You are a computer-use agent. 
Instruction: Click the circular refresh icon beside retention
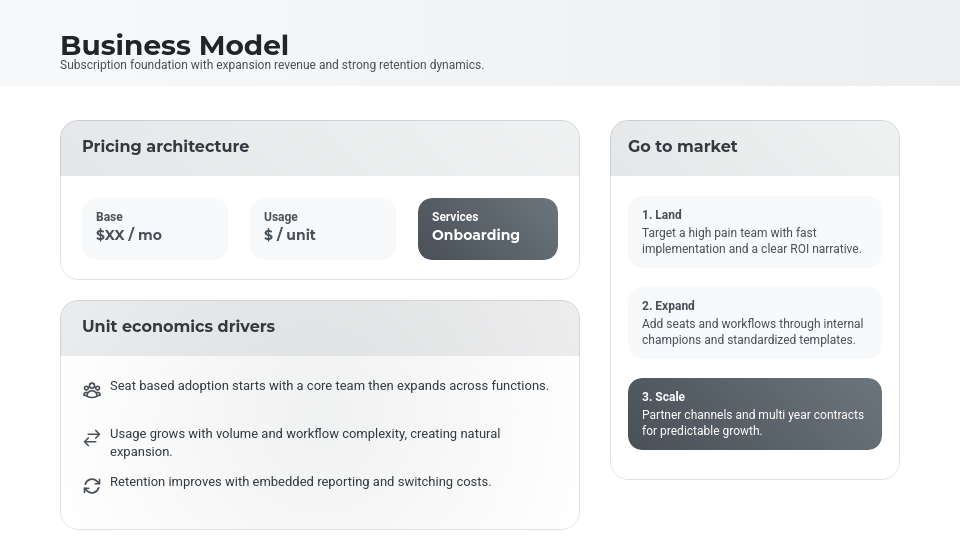coord(92,486)
